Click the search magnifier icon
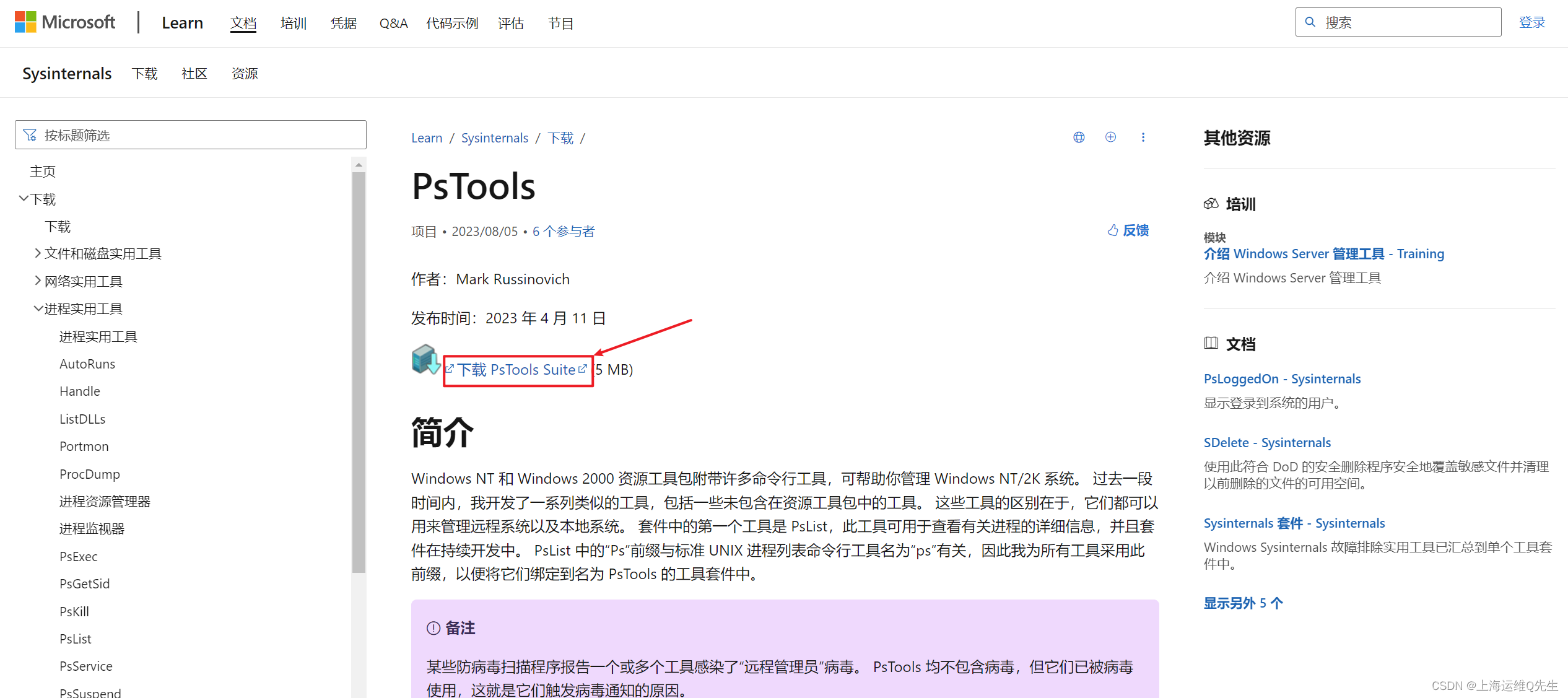The image size is (1568, 698). [1310, 22]
